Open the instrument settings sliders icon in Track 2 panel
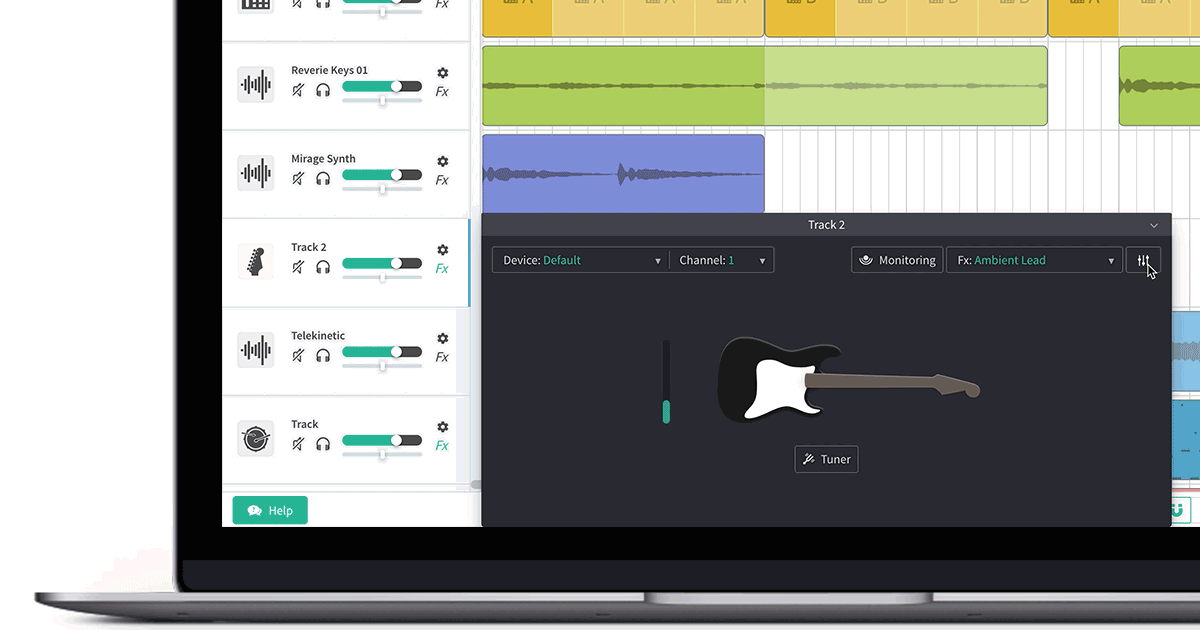 pos(1144,259)
